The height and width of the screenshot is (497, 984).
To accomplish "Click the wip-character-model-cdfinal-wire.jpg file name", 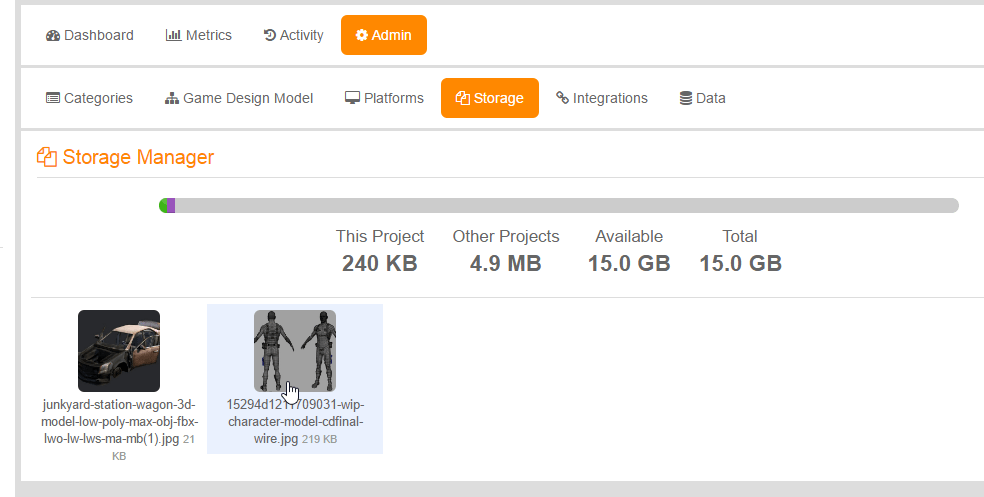I will 294,421.
